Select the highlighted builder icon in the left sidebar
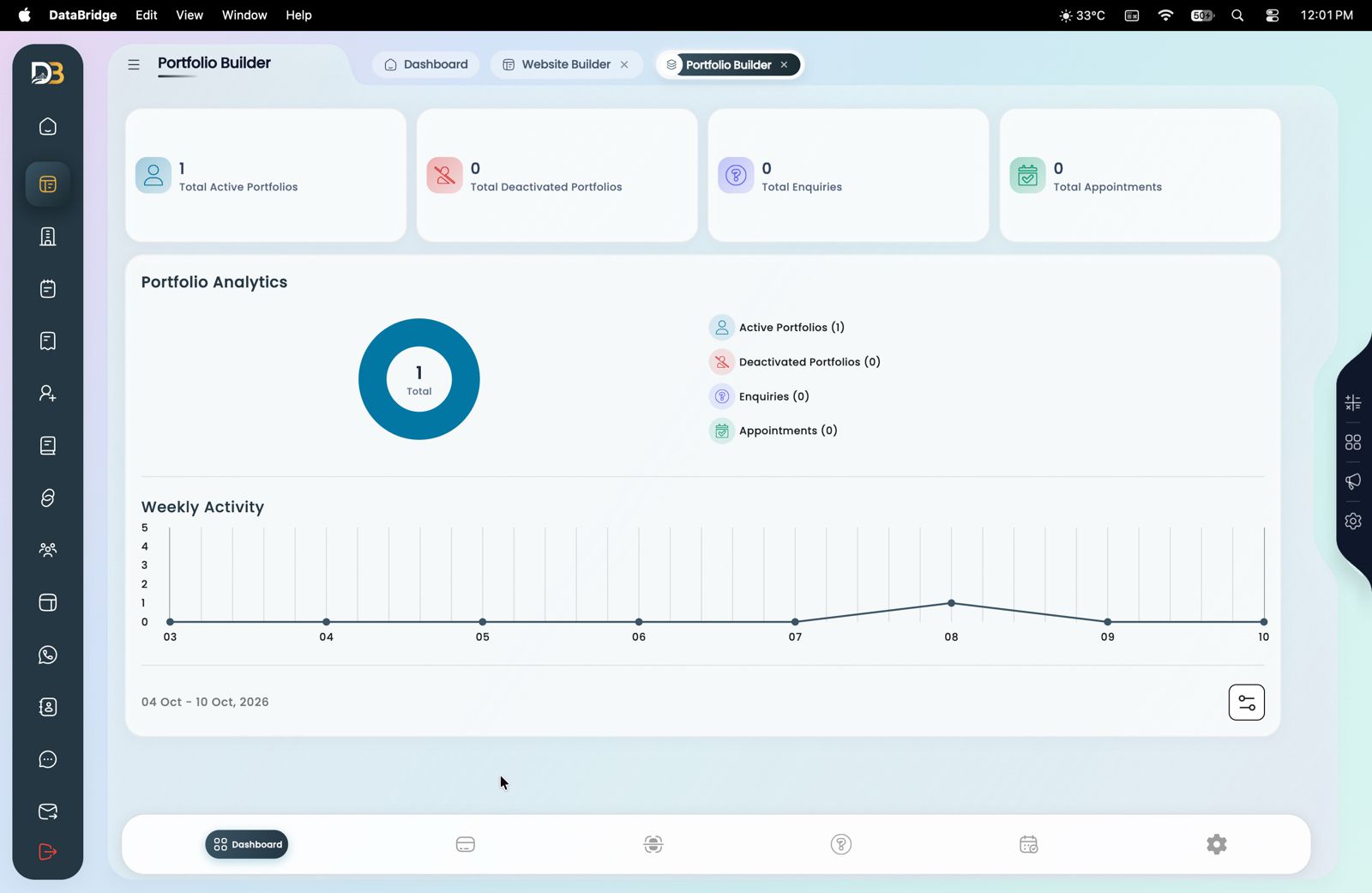The image size is (1372, 893). [48, 184]
